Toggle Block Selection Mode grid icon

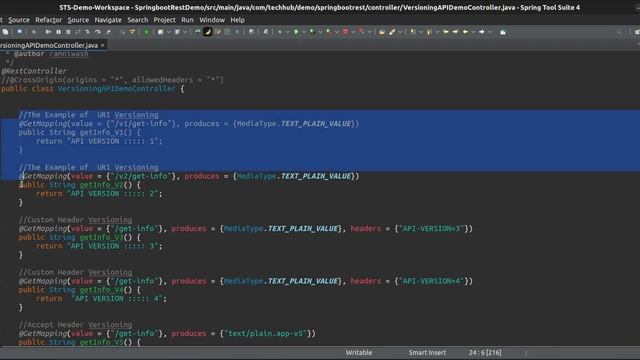[227, 32]
